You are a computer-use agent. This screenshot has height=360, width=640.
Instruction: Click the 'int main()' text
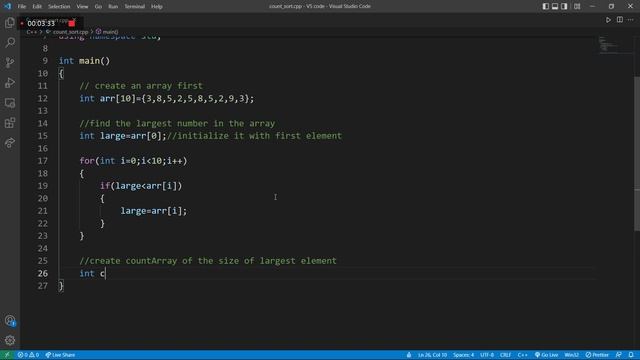(x=84, y=61)
